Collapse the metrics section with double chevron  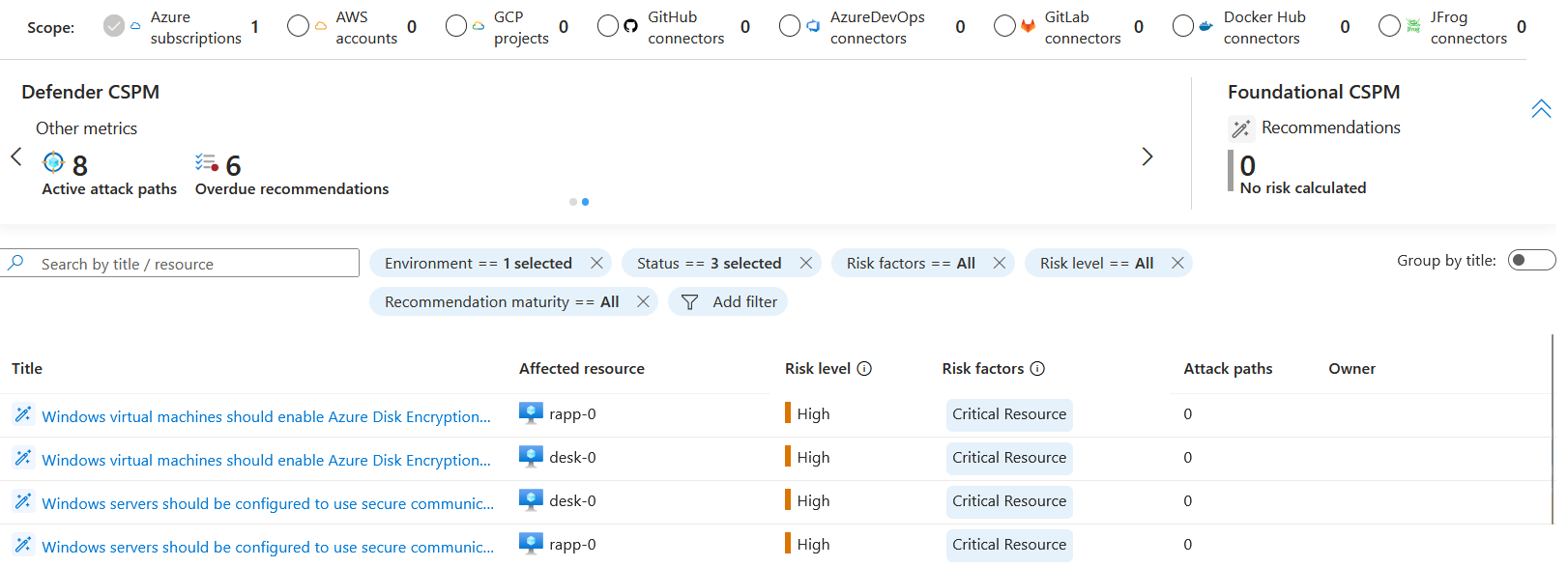coord(1541,108)
